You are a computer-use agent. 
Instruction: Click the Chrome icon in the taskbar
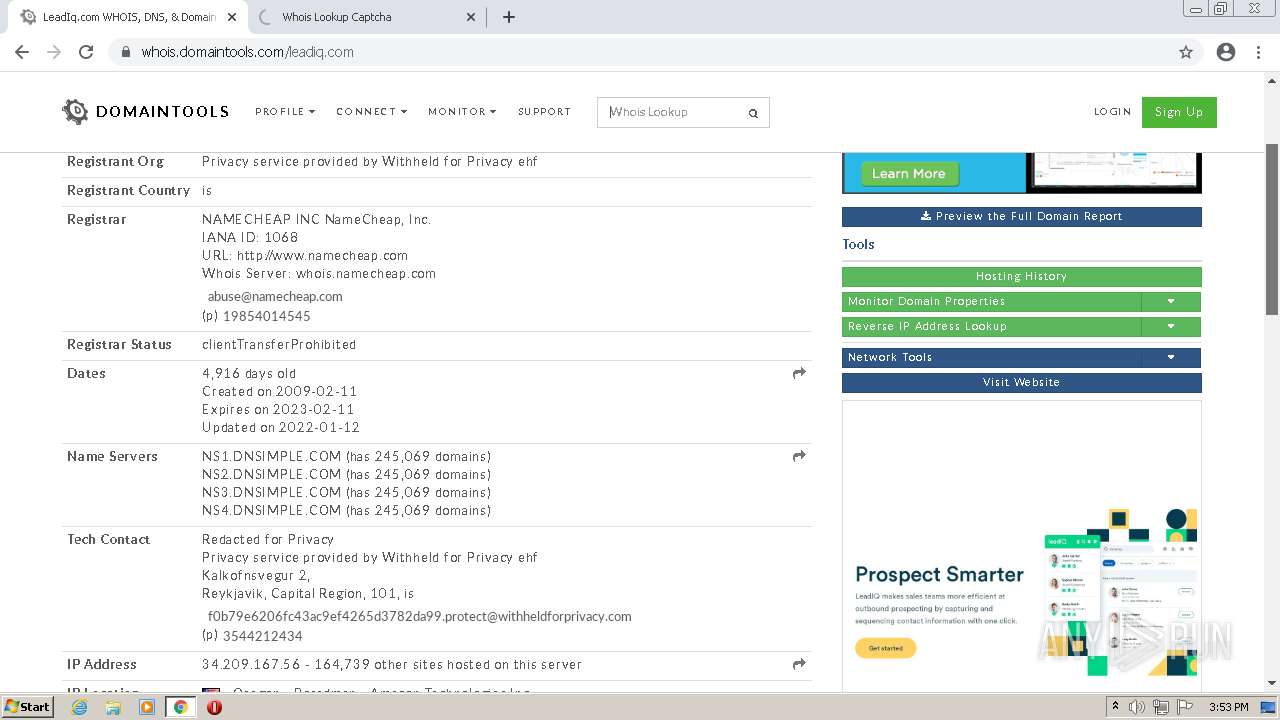180,707
